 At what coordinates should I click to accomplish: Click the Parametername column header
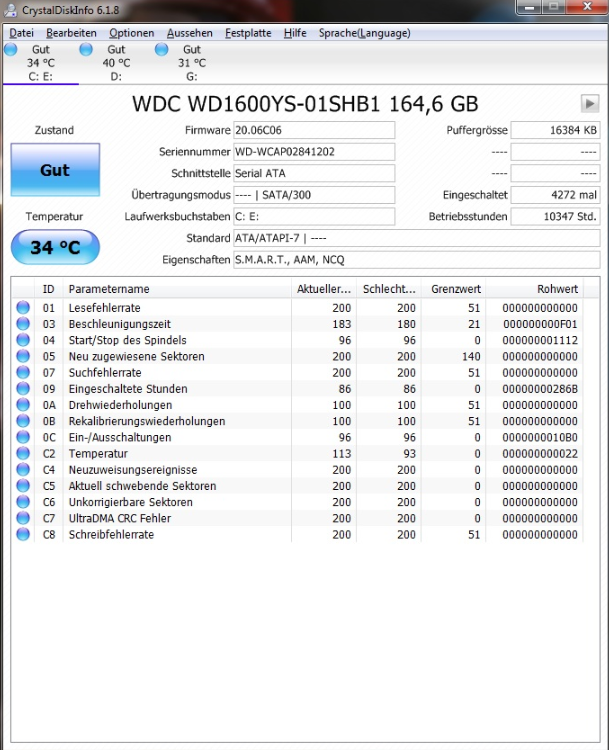tap(177, 289)
